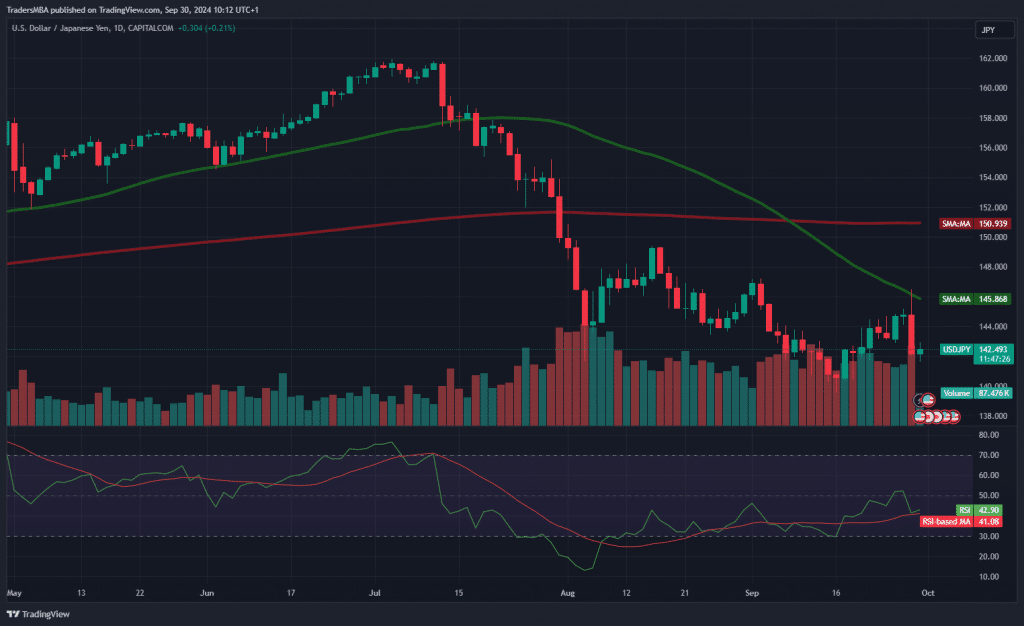The width and height of the screenshot is (1024, 626).
Task: Click the leftmost flag in lower event row
Action: click(921, 414)
